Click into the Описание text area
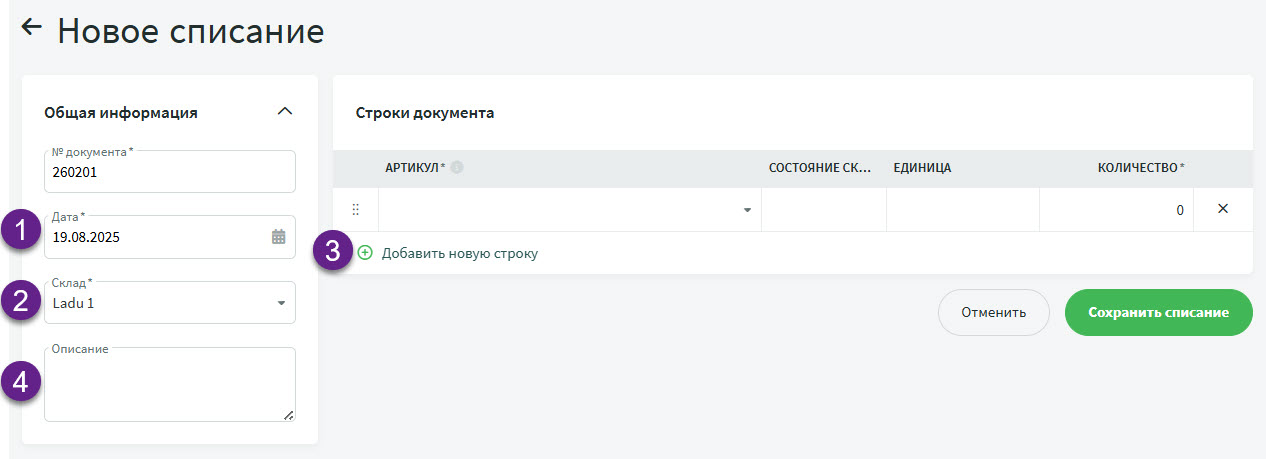This screenshot has height=459, width=1266. [170, 386]
